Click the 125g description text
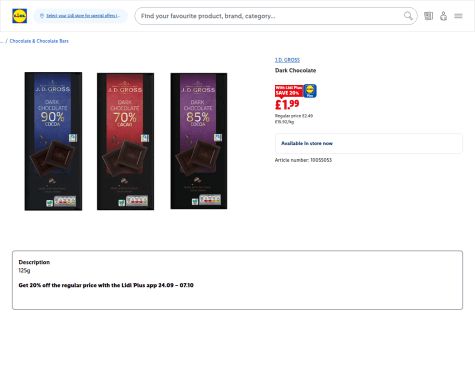475x380 pixels. [24, 270]
